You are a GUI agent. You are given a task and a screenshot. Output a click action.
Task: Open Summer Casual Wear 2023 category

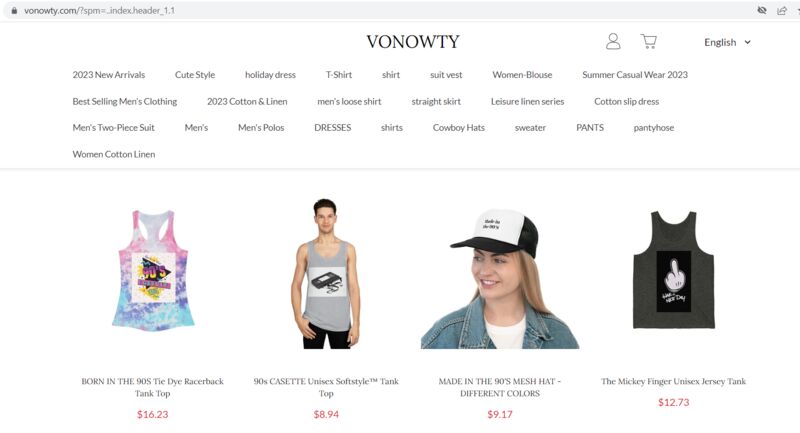pos(635,74)
